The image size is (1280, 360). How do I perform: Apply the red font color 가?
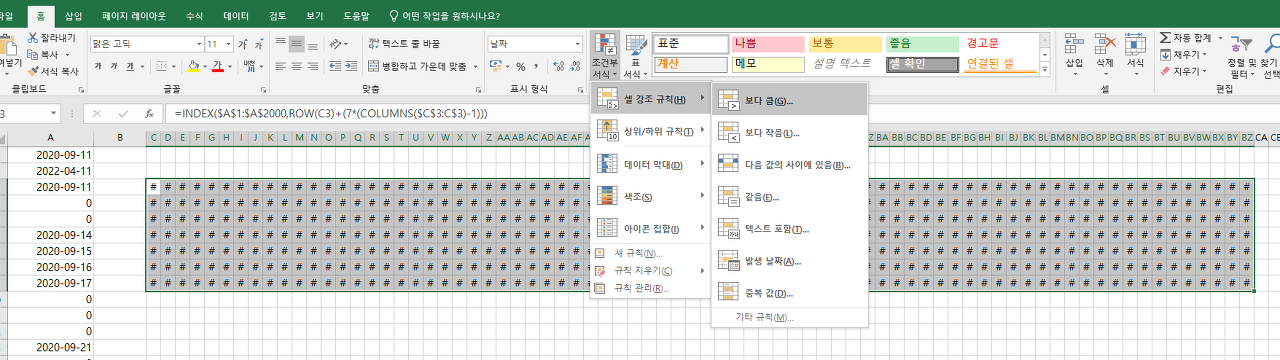[x=218, y=66]
